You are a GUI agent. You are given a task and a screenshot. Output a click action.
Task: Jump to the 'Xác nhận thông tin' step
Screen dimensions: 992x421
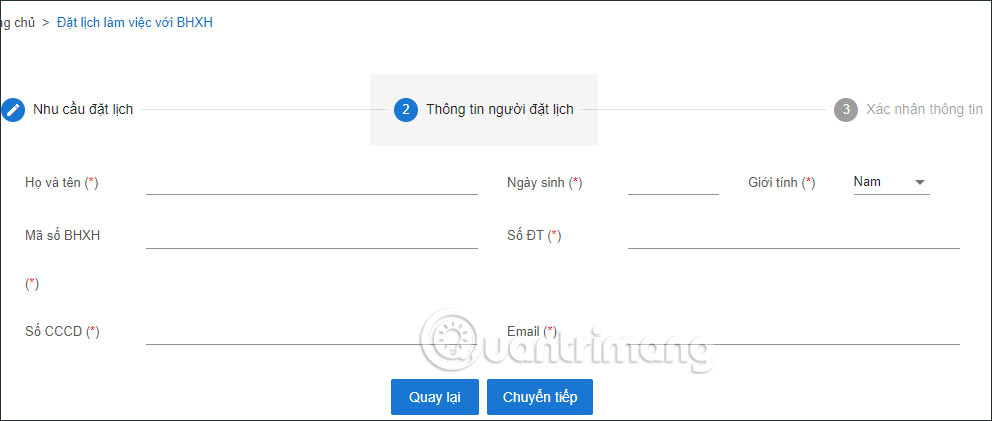(924, 110)
